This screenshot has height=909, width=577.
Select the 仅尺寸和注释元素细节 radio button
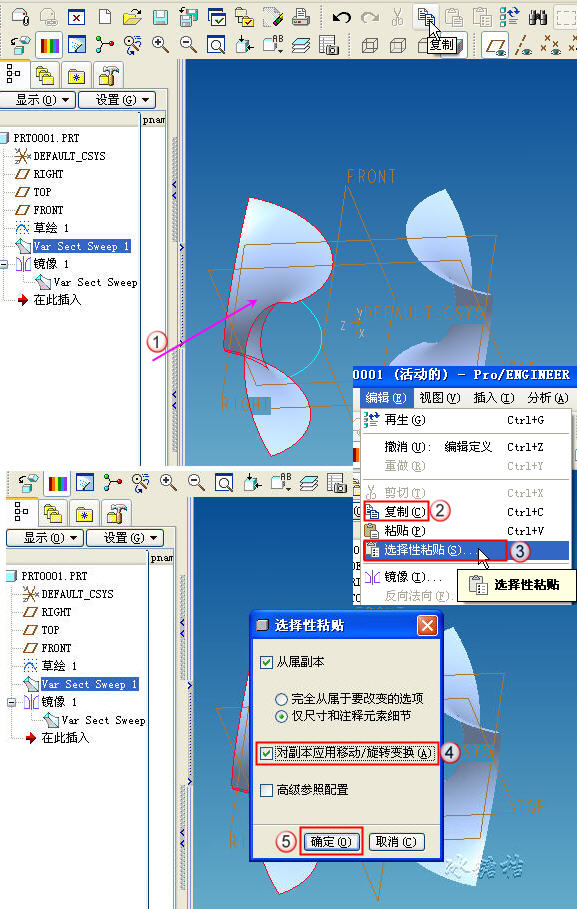coord(281,716)
